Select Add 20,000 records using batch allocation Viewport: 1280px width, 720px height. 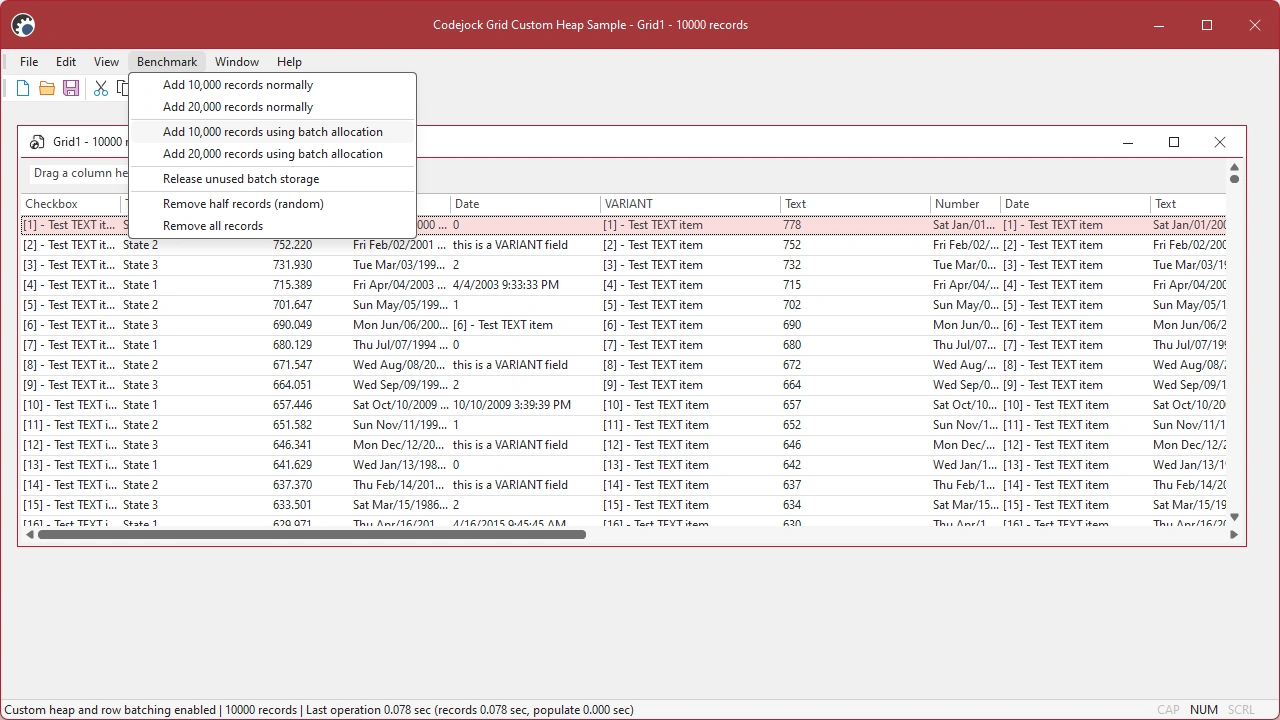(x=272, y=154)
